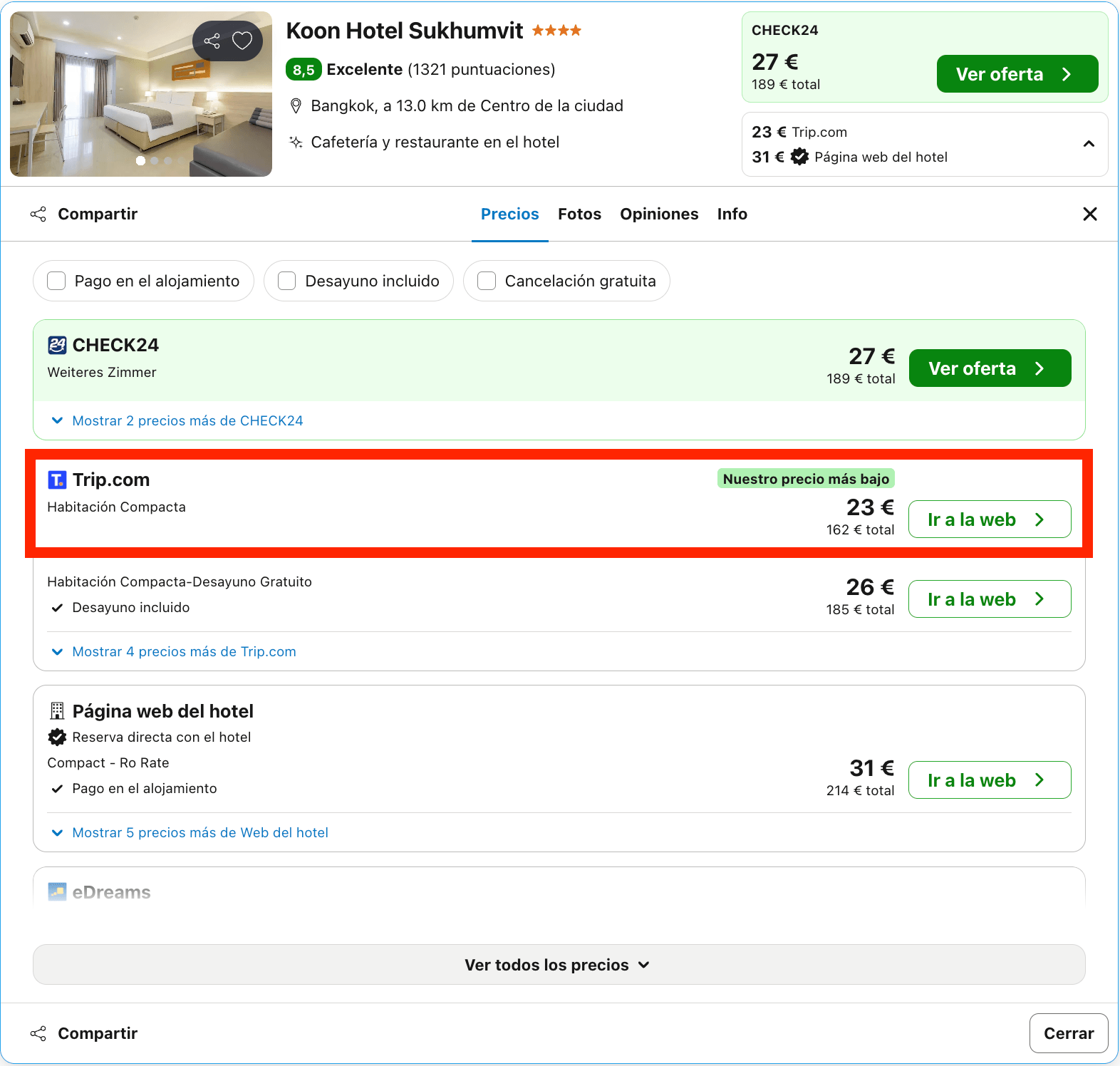This screenshot has height=1066, width=1120.
Task: Click the hotel building icon by Página web
Action: point(57,711)
